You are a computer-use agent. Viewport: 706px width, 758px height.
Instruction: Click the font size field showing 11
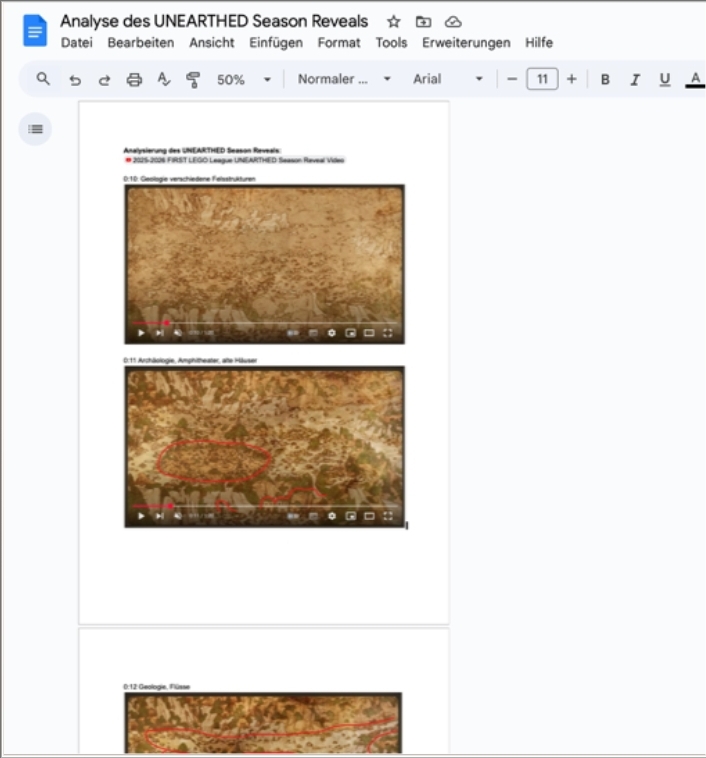tap(542, 79)
